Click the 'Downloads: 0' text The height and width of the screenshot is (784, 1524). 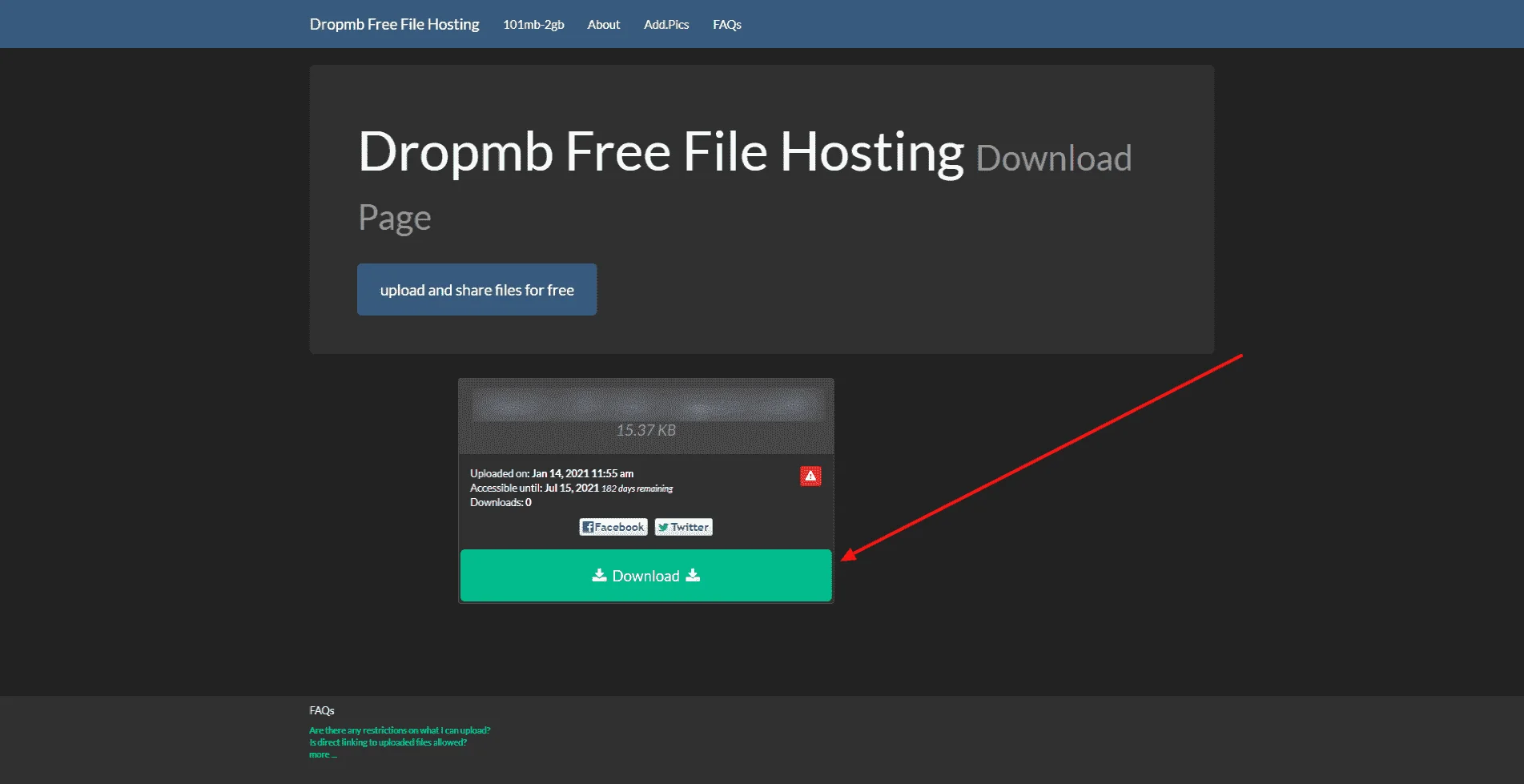coord(501,502)
